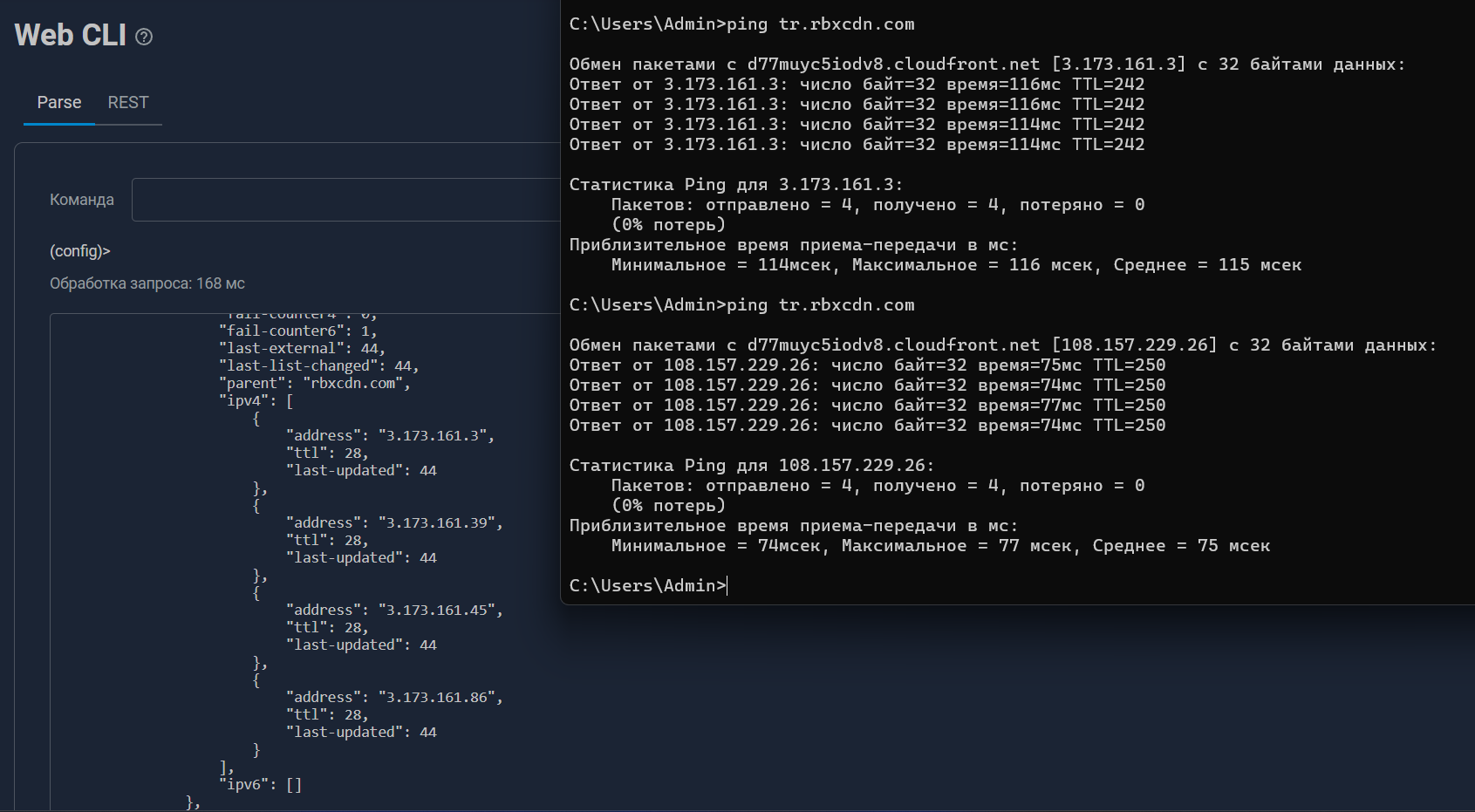Switch to the Parse tab
The image size is (1475, 812).
(59, 103)
